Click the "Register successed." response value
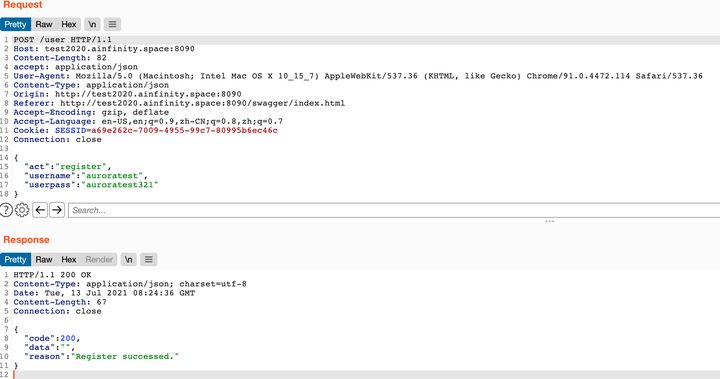Image resolution: width=720 pixels, height=379 pixels. coord(124,356)
